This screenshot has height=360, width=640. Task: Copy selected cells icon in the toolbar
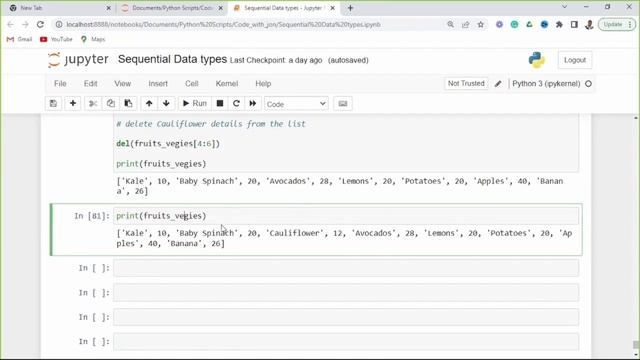[111, 104]
